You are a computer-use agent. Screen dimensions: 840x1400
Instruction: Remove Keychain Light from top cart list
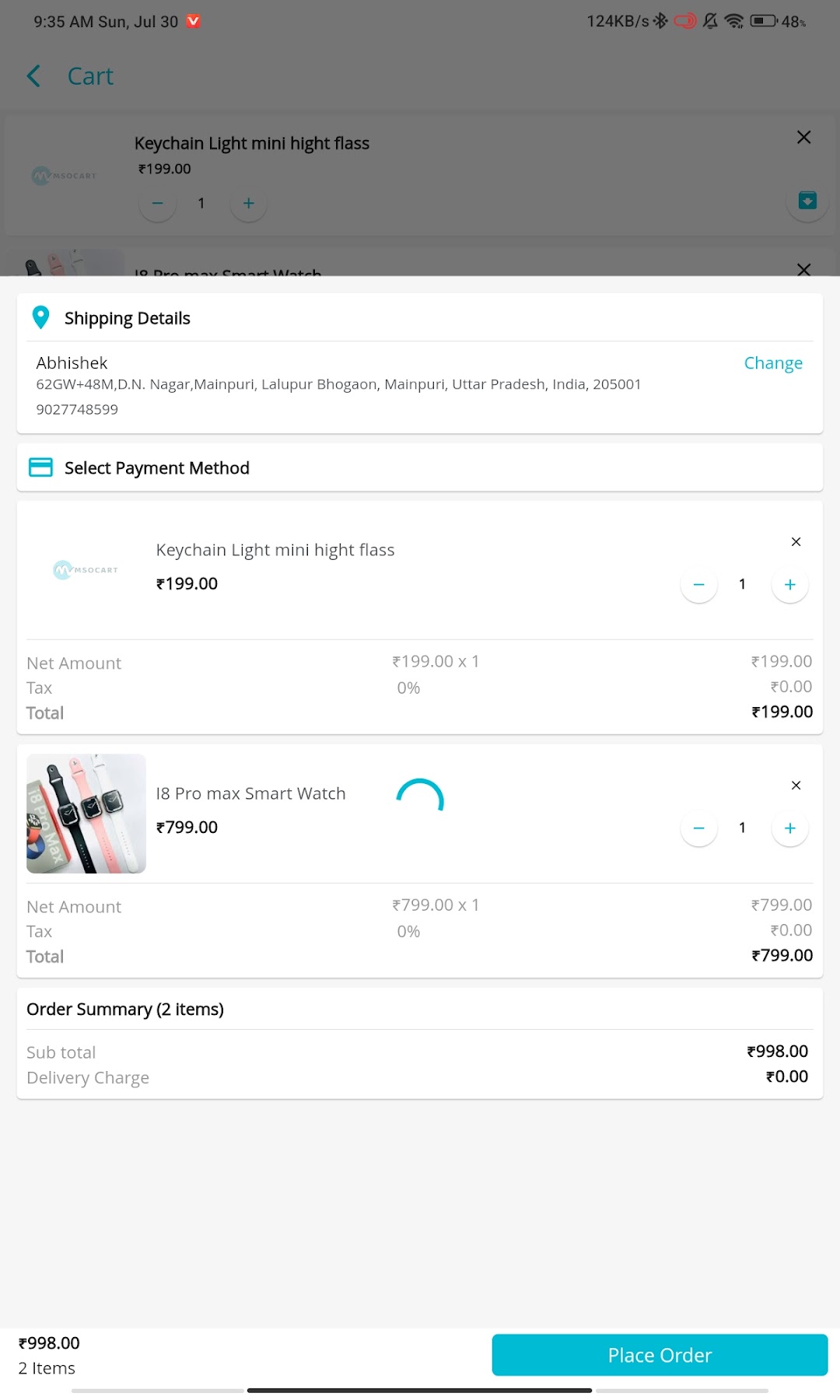click(804, 137)
